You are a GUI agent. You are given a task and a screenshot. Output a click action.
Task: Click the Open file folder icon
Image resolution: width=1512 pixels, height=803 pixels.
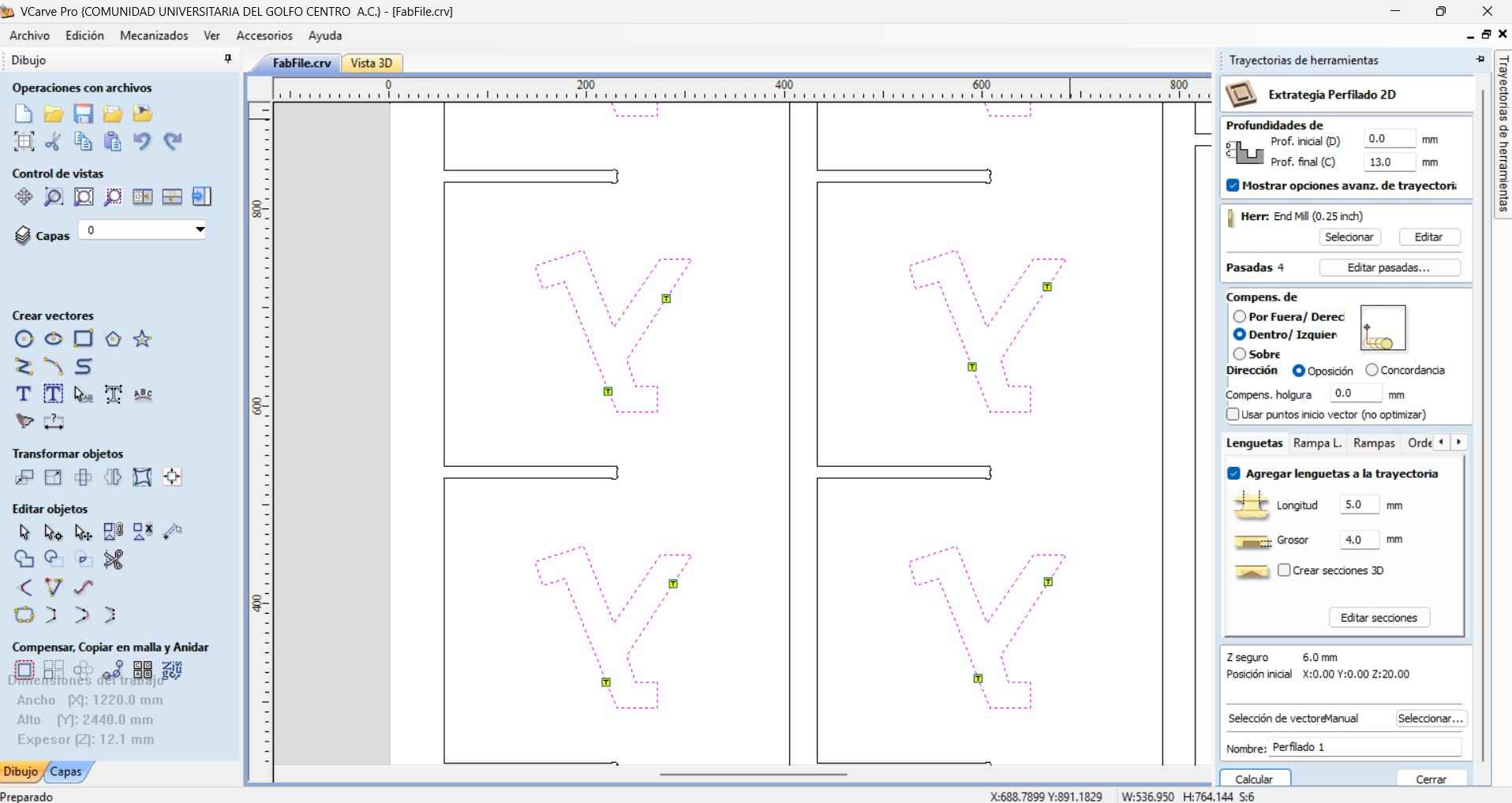(x=53, y=114)
